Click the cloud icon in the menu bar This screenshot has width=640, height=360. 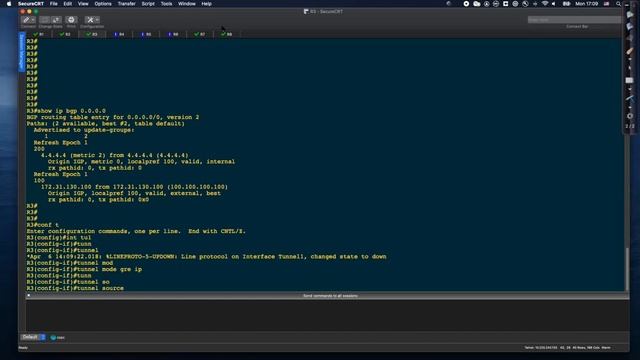(x=476, y=4)
